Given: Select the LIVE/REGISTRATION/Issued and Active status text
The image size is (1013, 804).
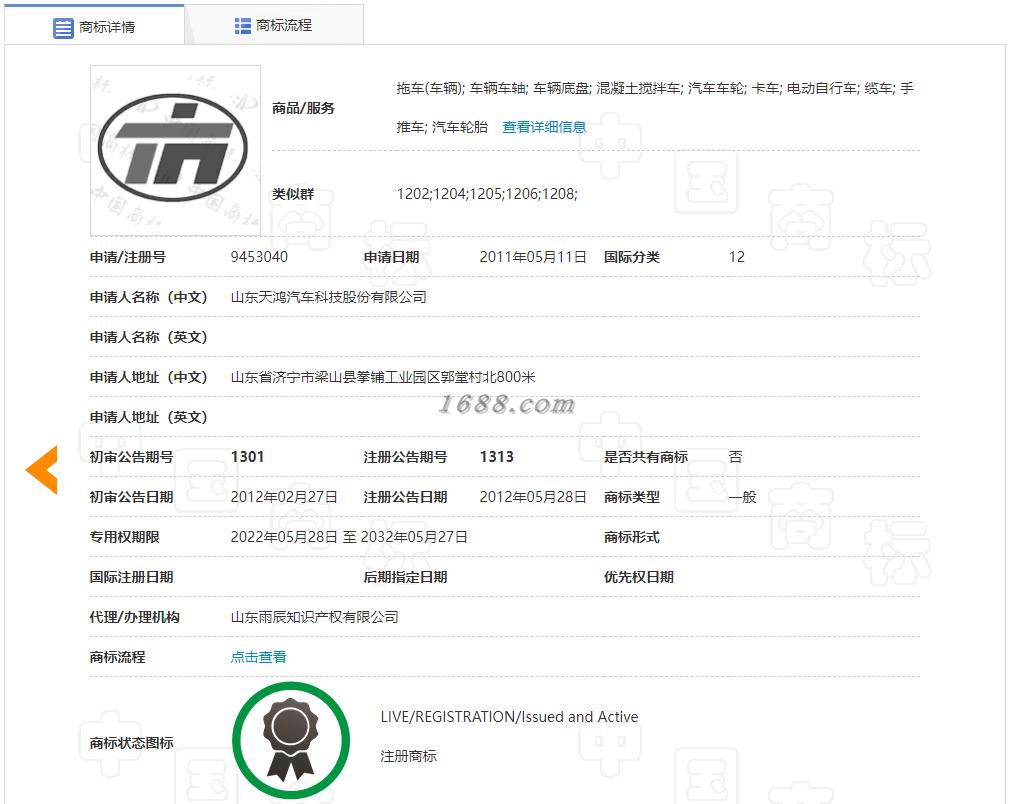Looking at the screenshot, I should tap(509, 717).
